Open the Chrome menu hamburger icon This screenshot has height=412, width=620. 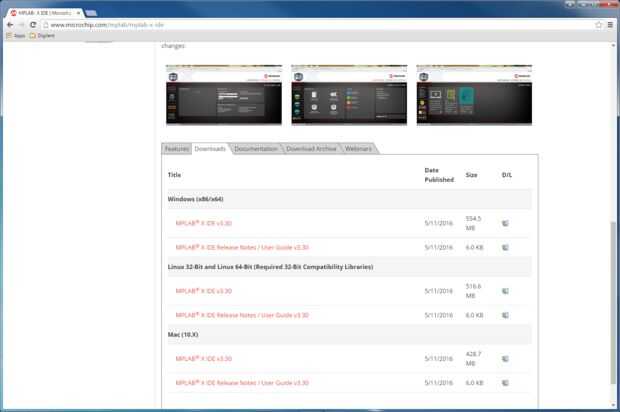click(x=610, y=25)
